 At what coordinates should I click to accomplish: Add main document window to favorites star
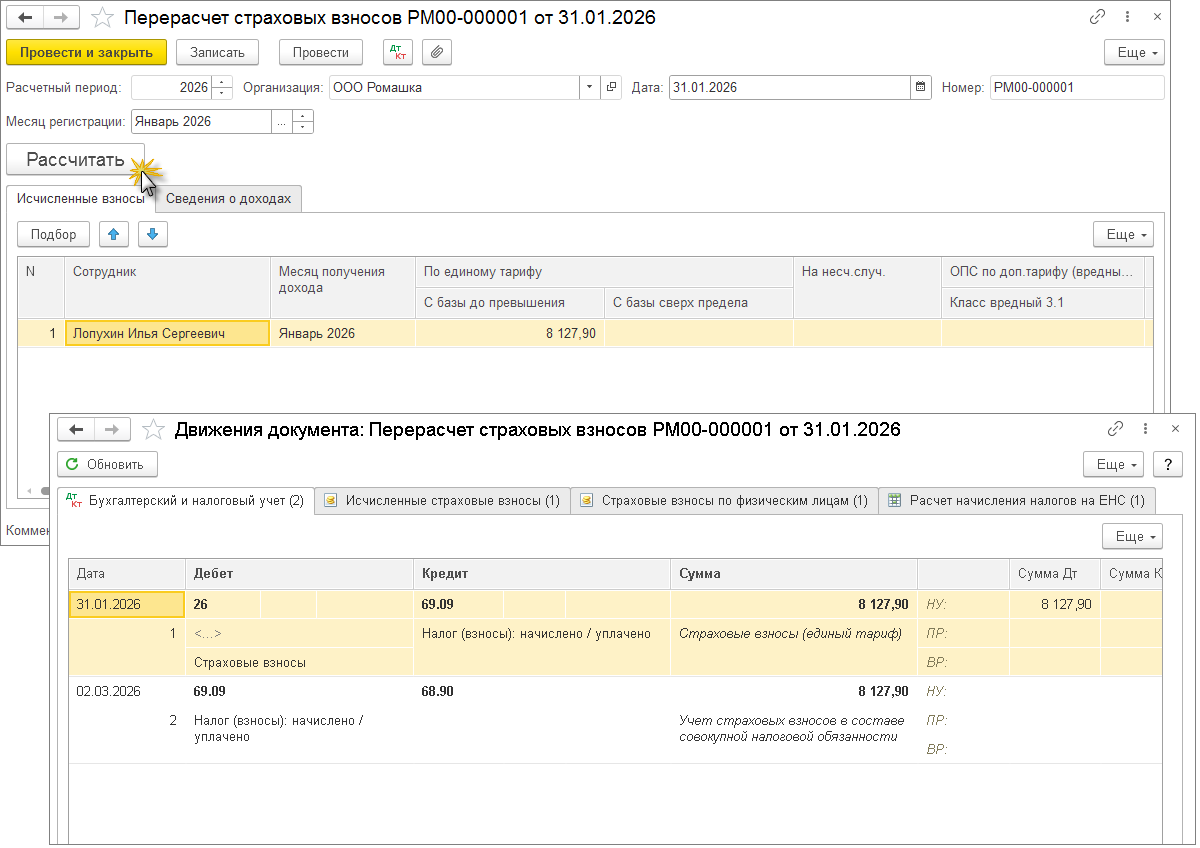(x=102, y=18)
